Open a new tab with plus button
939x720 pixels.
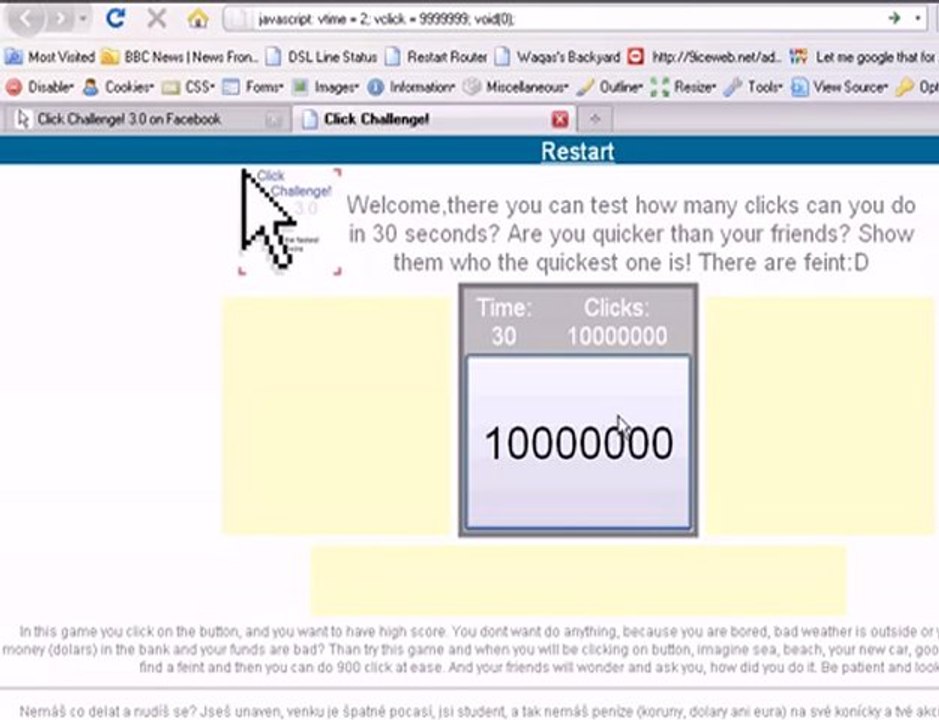point(595,119)
